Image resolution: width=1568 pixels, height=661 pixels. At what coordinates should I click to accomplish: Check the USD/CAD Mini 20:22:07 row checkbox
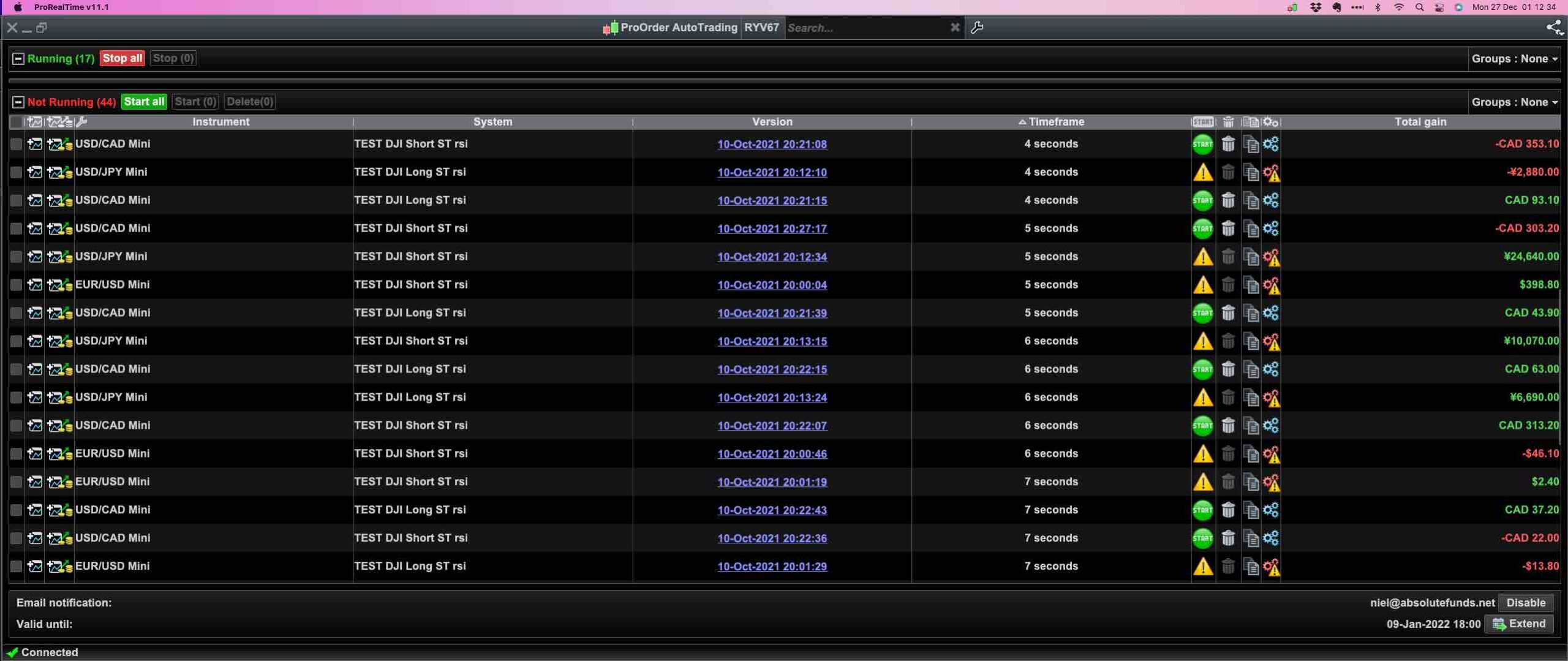click(x=17, y=426)
